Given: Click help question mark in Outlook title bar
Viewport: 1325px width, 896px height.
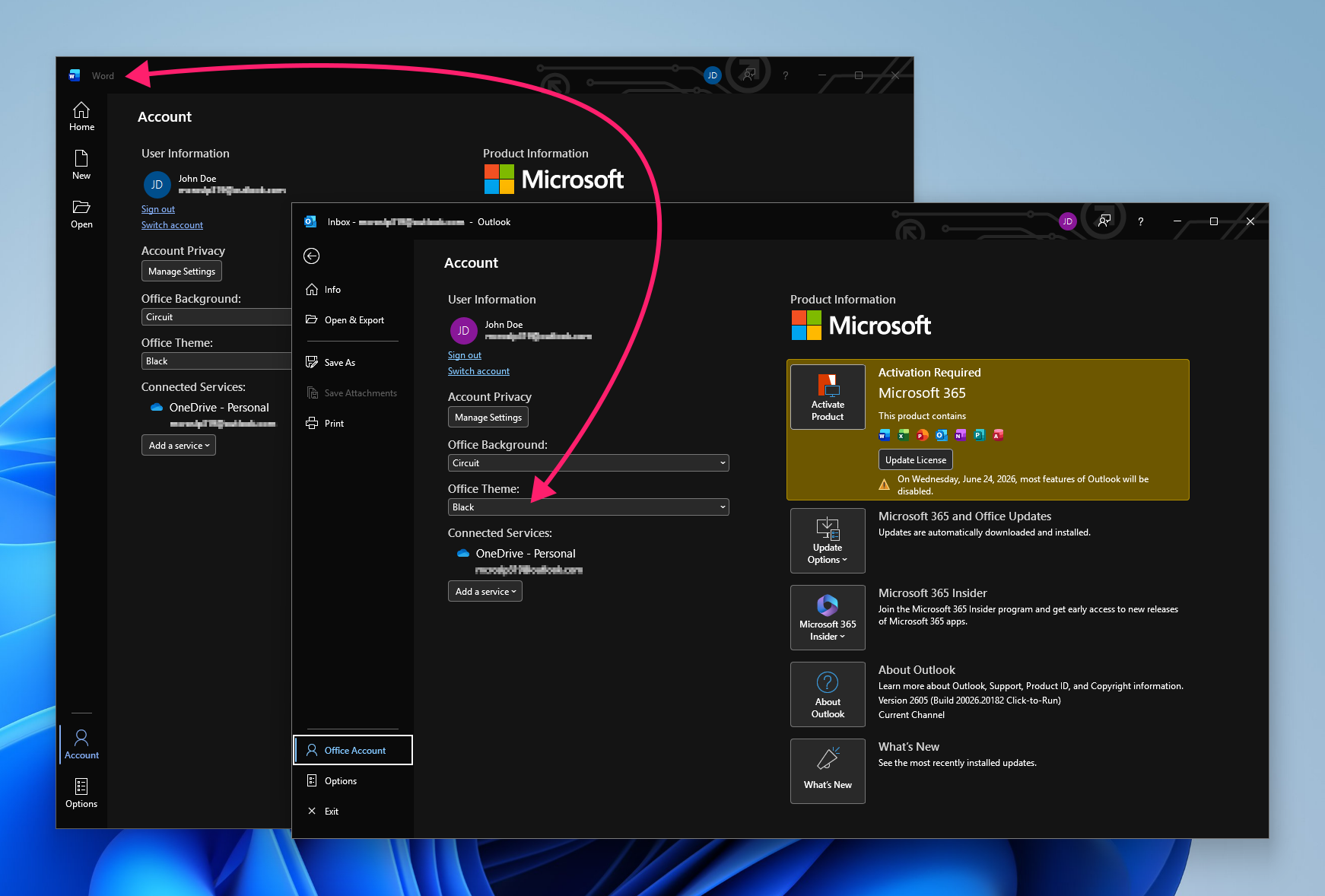Looking at the screenshot, I should tap(1140, 221).
